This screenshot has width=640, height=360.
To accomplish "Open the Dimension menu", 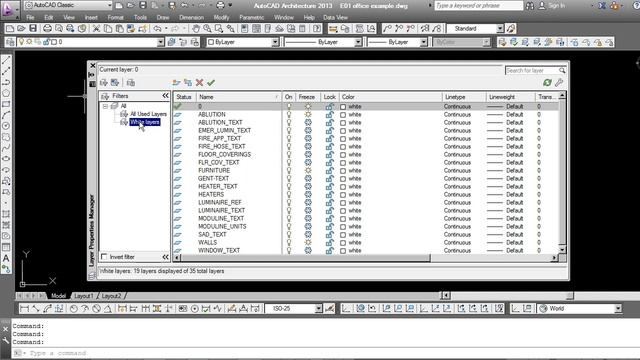I will 191,18.
